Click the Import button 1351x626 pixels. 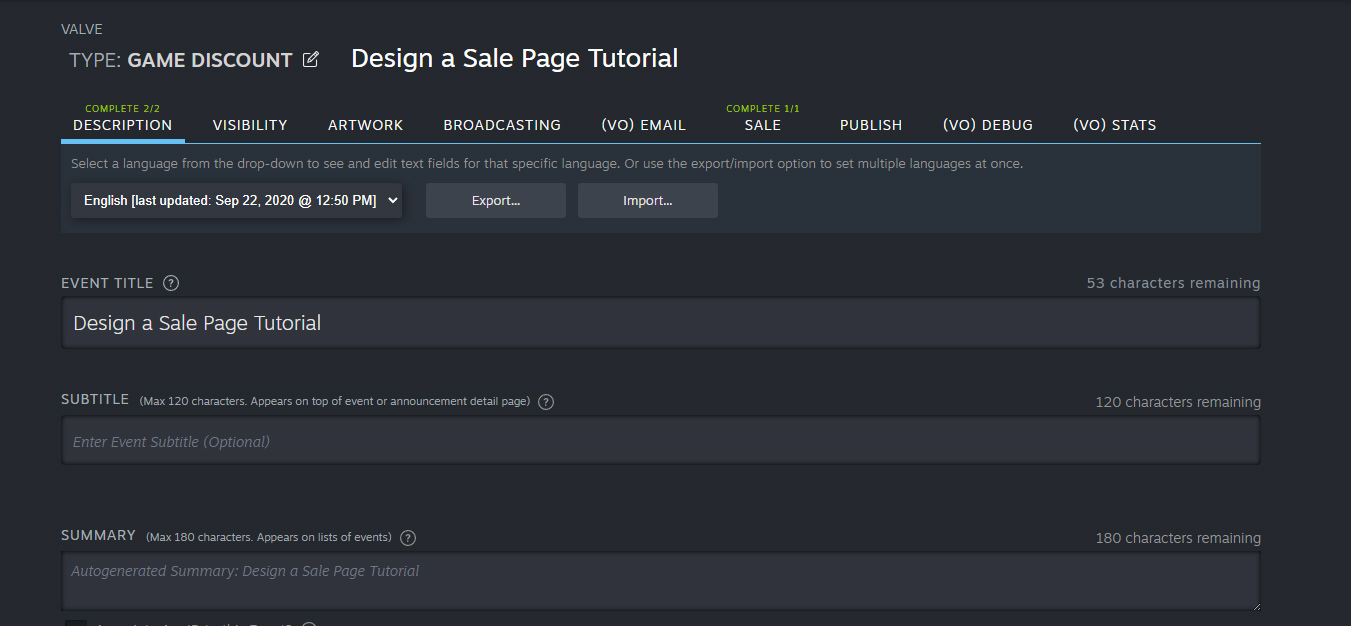click(x=647, y=200)
